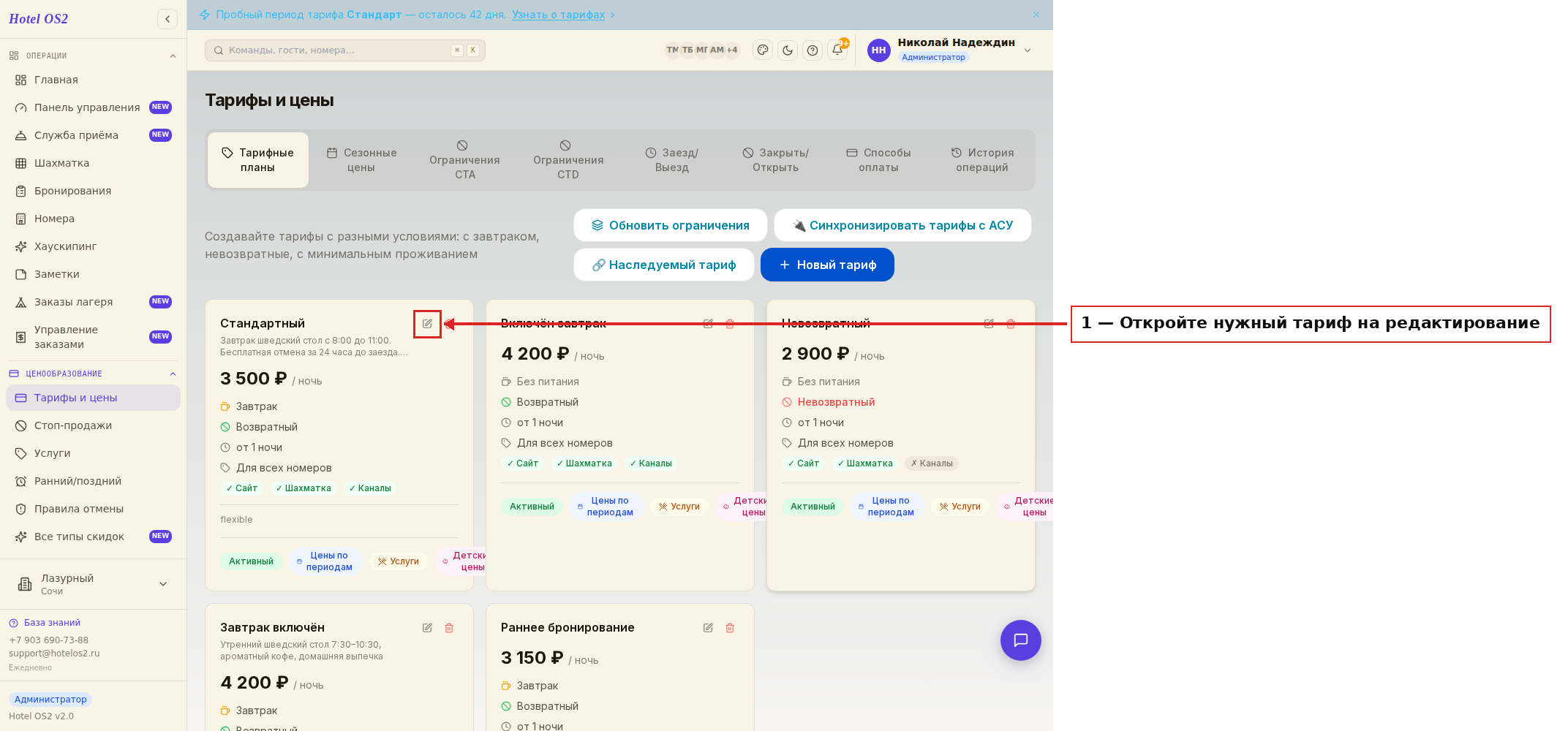This screenshot has height=731, width=1568.
Task: Open Правила отмены in the sidebar
Action: coord(93,509)
